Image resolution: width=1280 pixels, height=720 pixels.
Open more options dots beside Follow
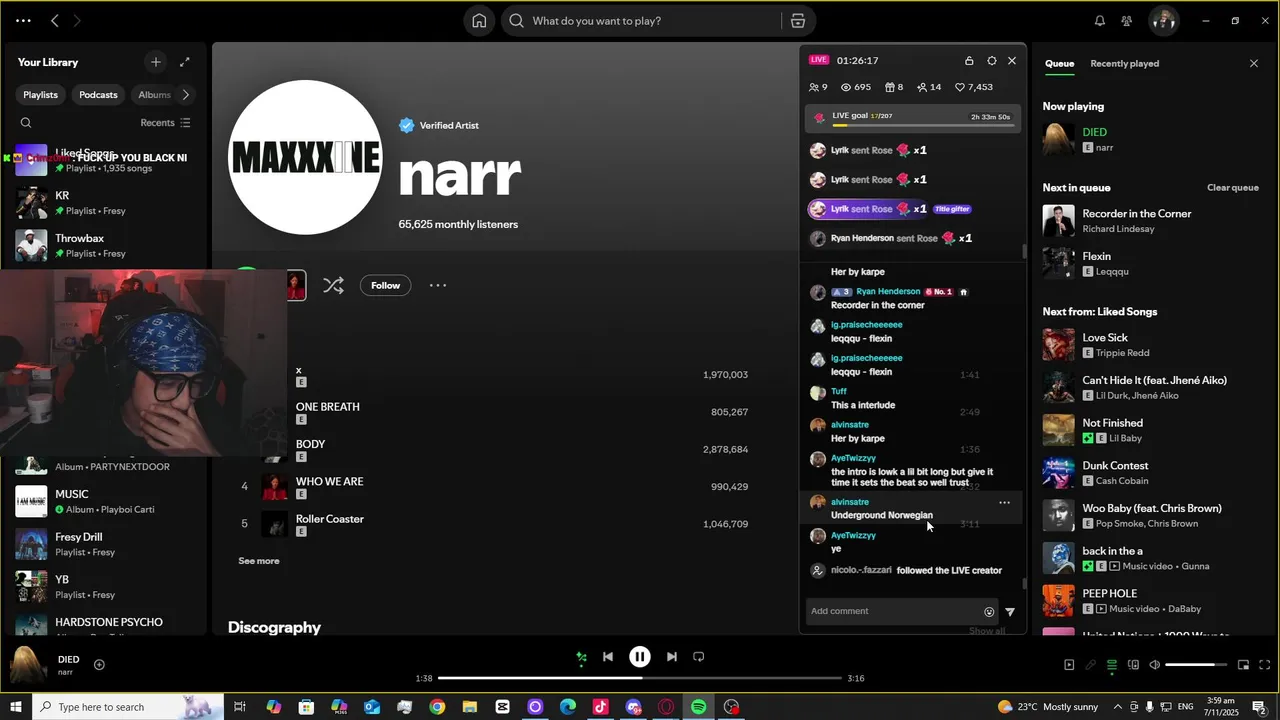coord(438,285)
